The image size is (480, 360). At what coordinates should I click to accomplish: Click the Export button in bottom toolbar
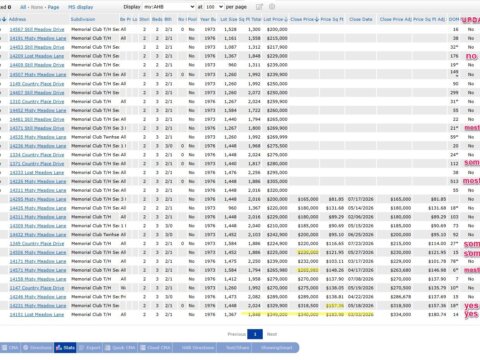pyautogui.click(x=90, y=348)
